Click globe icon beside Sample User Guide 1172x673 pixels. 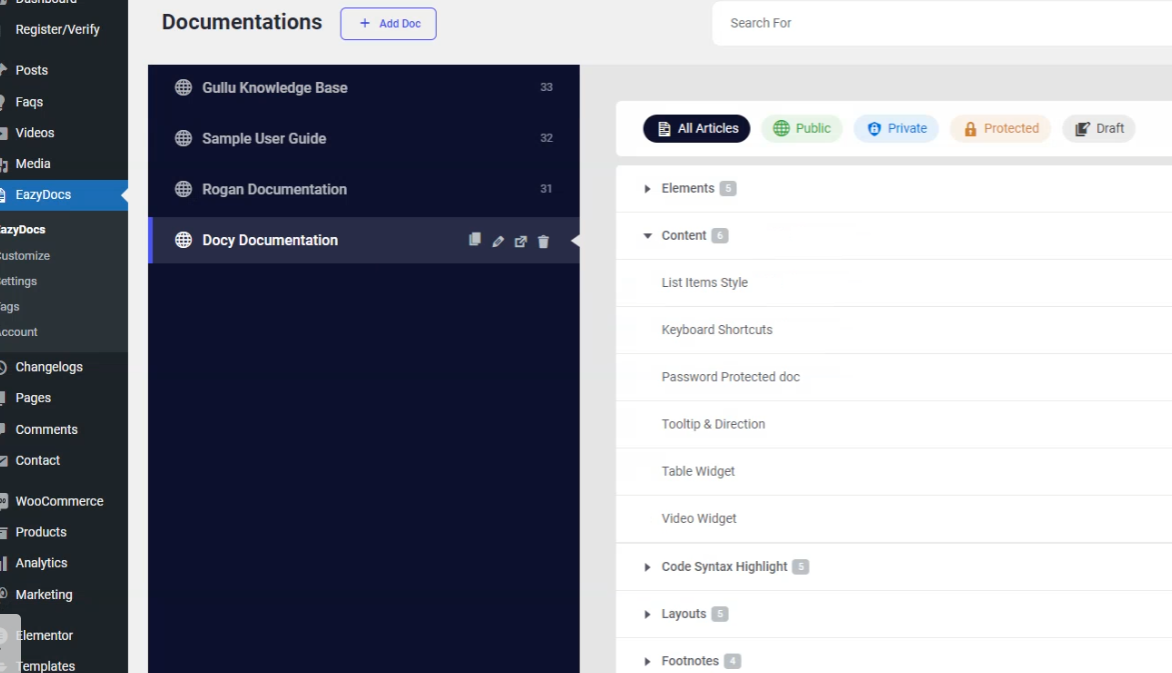[183, 138]
